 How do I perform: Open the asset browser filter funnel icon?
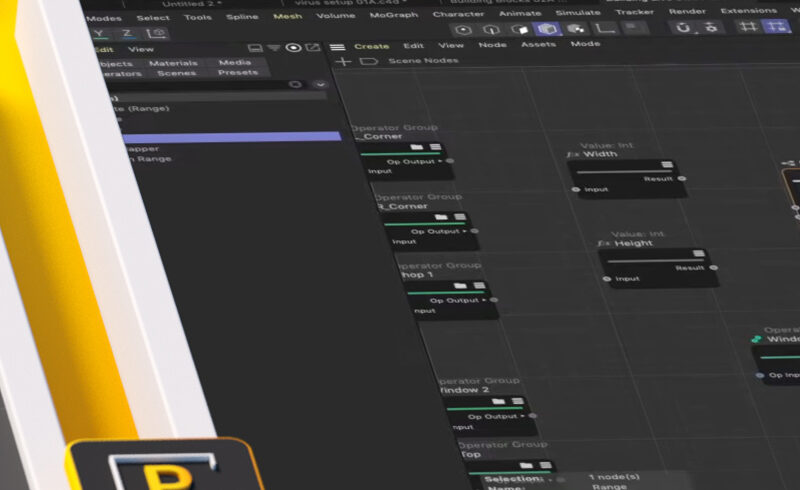[x=274, y=48]
